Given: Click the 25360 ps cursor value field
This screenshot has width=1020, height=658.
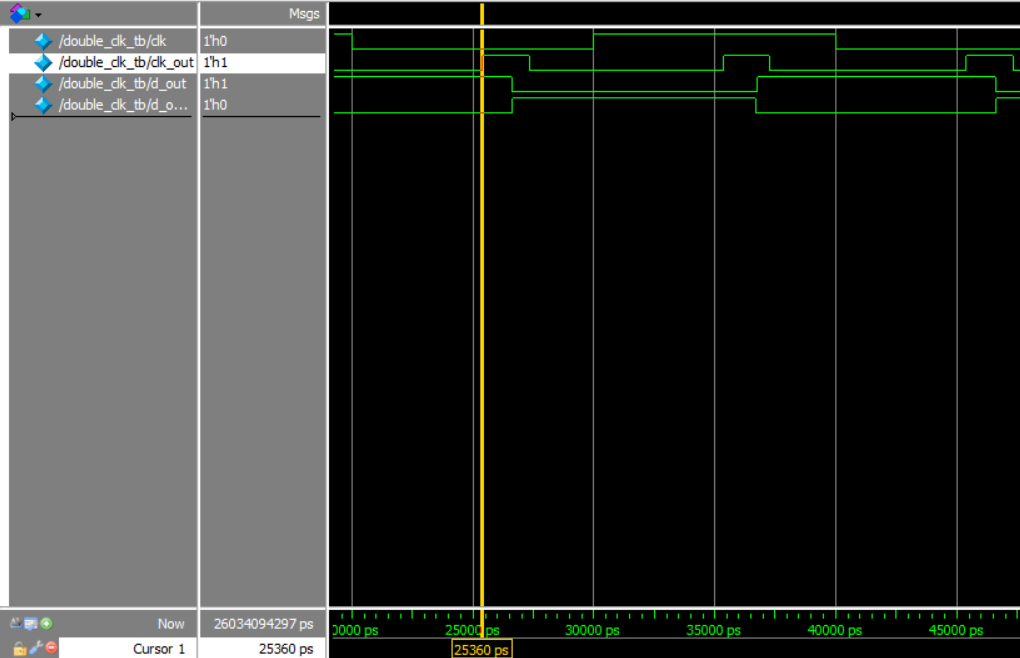Looking at the screenshot, I should point(263,648).
